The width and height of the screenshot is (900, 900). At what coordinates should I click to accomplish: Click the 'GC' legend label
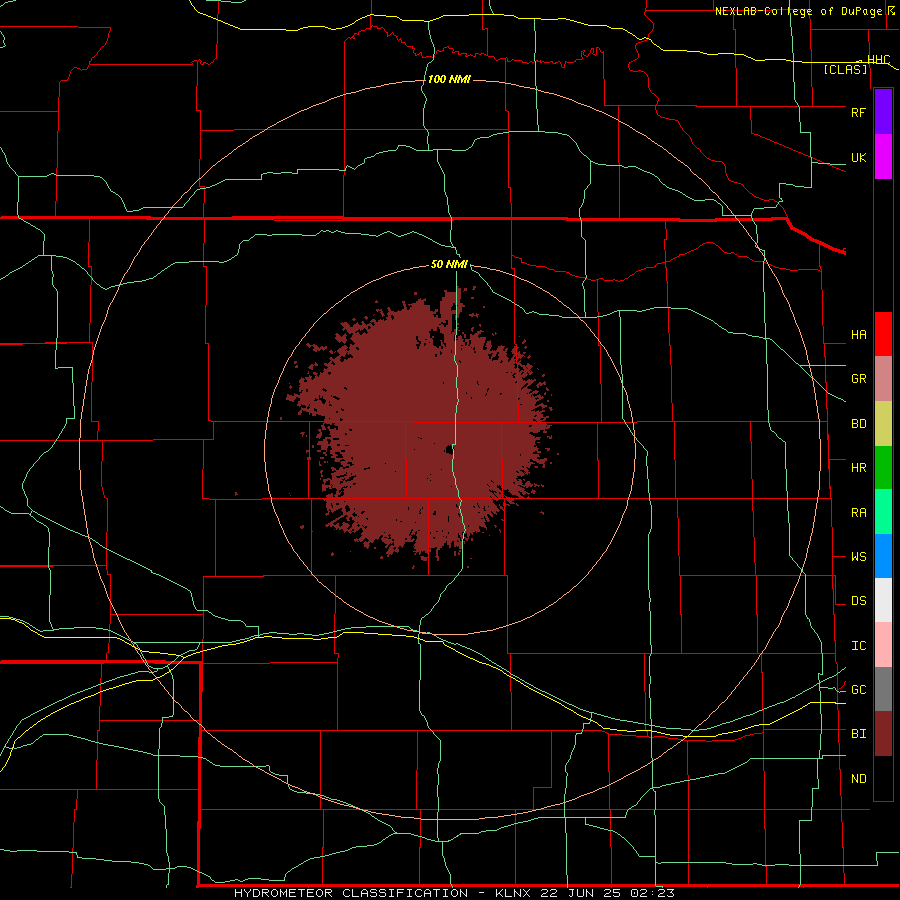pyautogui.click(x=858, y=690)
